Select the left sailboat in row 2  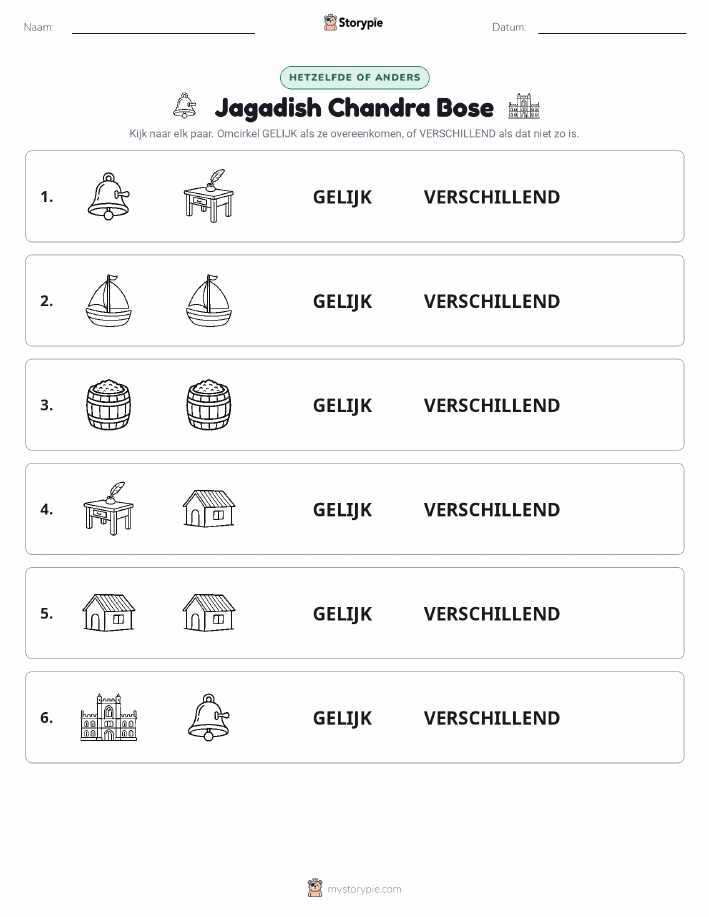pos(109,301)
